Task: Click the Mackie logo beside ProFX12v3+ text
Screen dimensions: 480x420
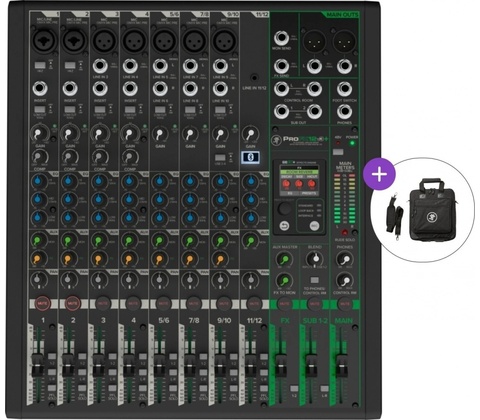Action: tap(275, 139)
